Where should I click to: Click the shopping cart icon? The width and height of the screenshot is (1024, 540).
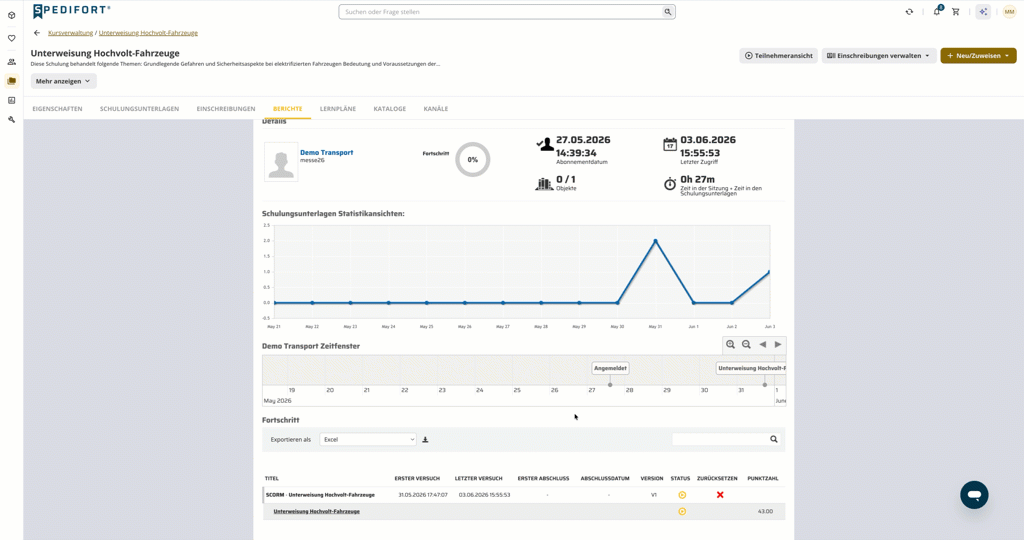[955, 12]
